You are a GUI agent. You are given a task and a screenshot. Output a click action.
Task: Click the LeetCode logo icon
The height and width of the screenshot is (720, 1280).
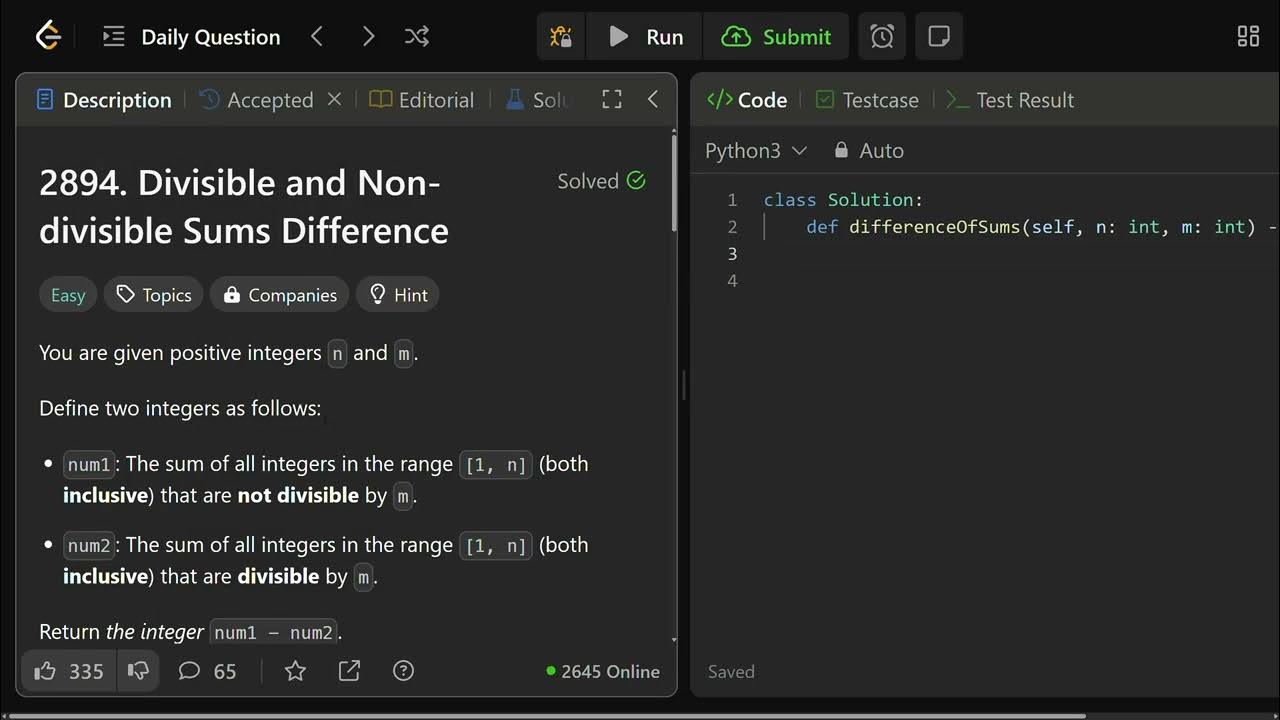[48, 37]
